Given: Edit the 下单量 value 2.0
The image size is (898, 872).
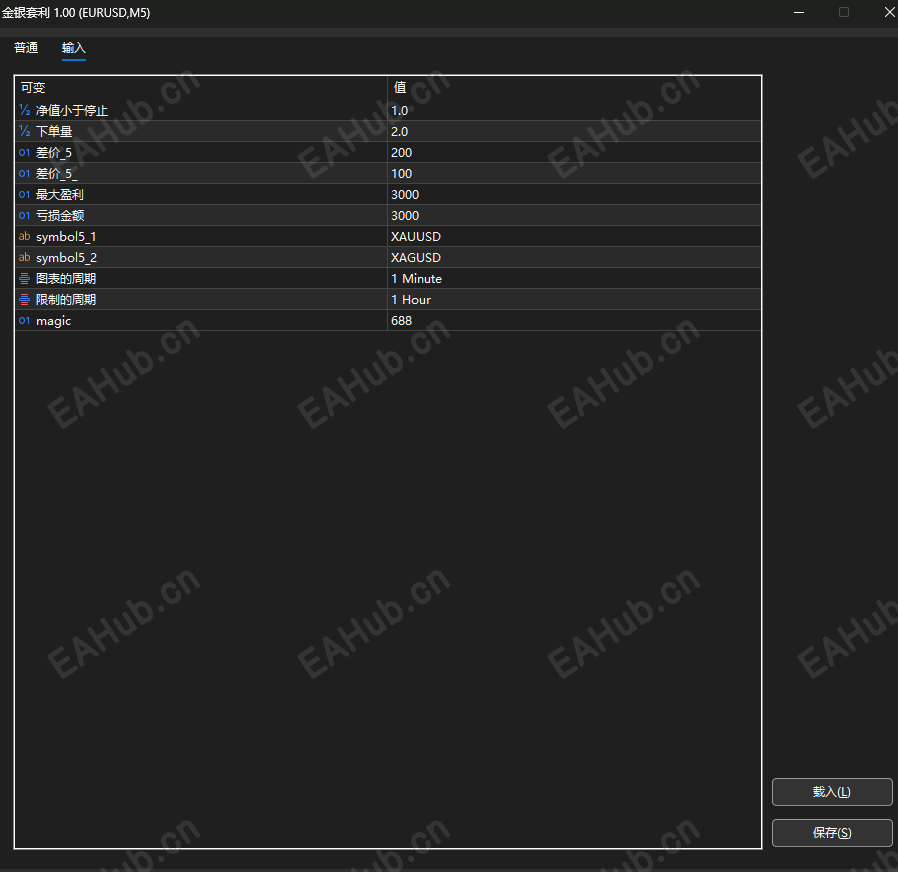Looking at the screenshot, I should tap(574, 131).
